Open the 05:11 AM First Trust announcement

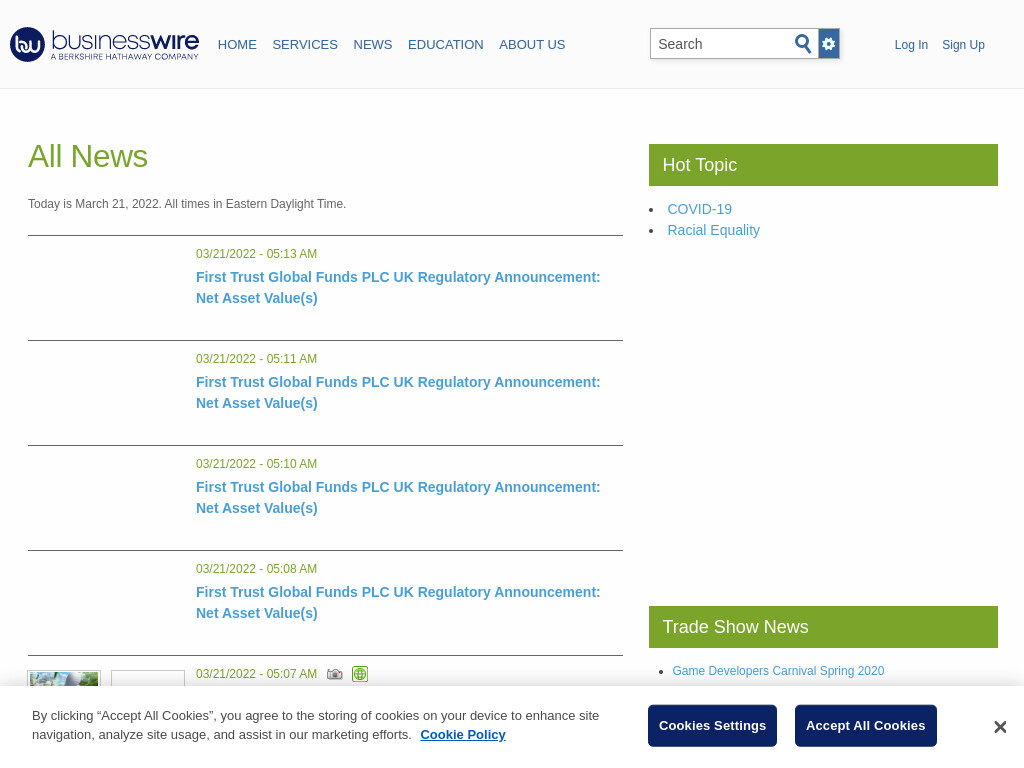(398, 392)
